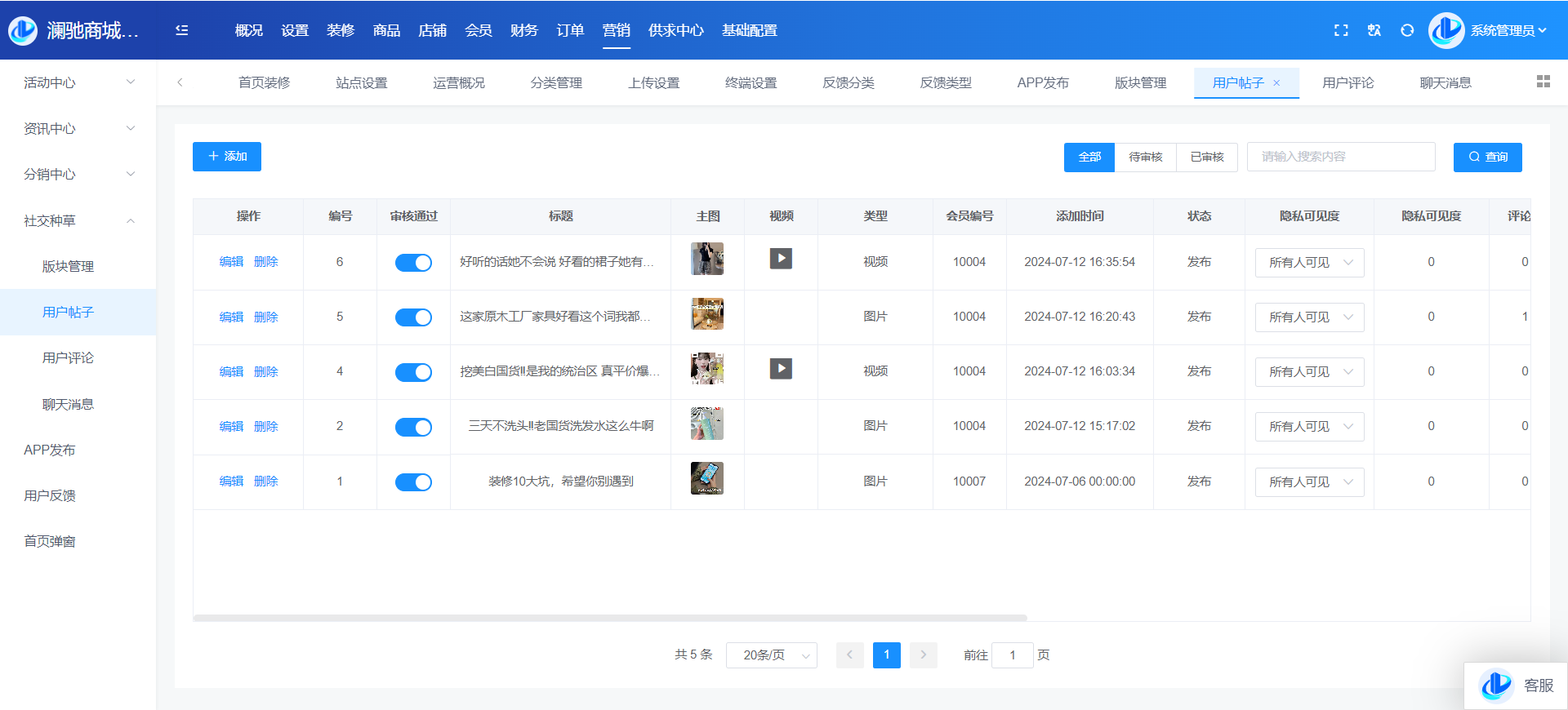Click the refresh icon in the header

tap(1407, 30)
